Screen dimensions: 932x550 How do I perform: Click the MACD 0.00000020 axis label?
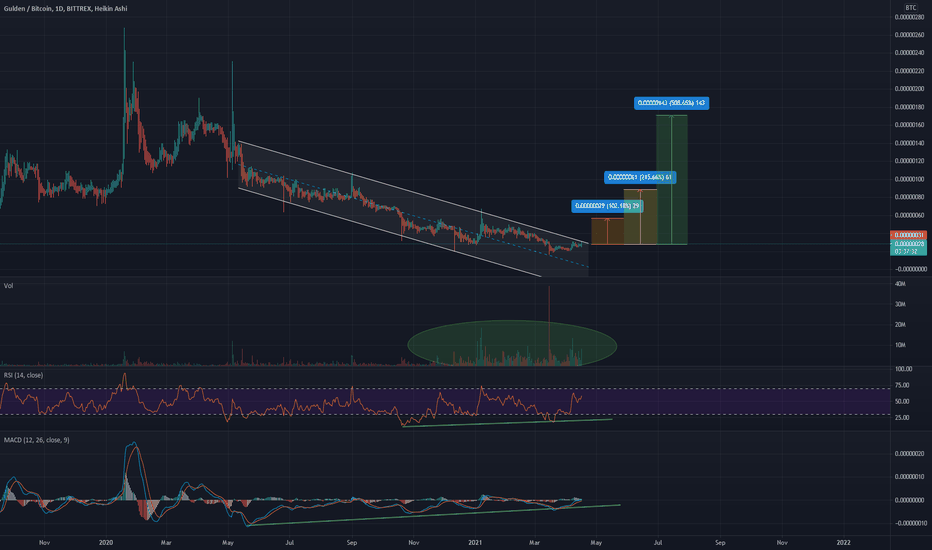click(909, 454)
